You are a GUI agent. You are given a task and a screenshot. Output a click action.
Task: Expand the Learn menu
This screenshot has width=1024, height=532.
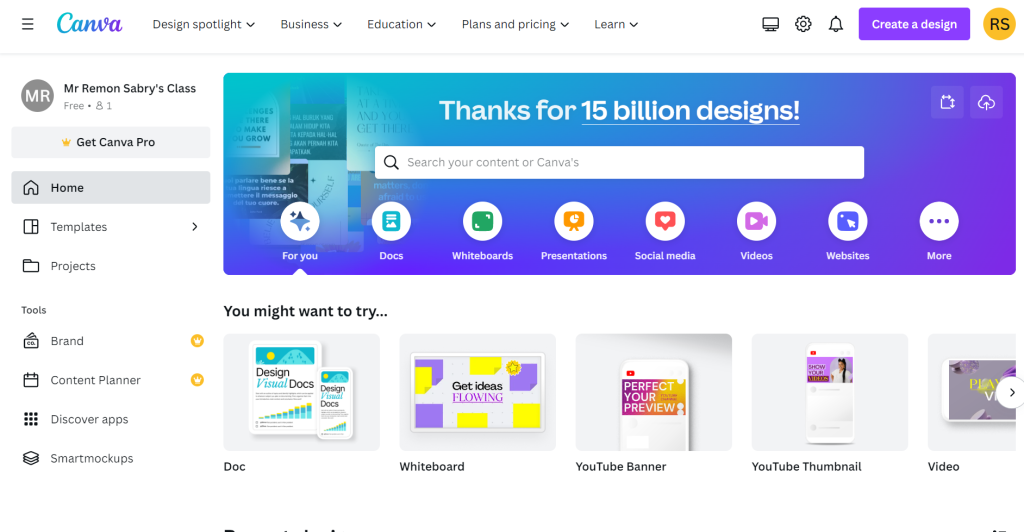(616, 24)
